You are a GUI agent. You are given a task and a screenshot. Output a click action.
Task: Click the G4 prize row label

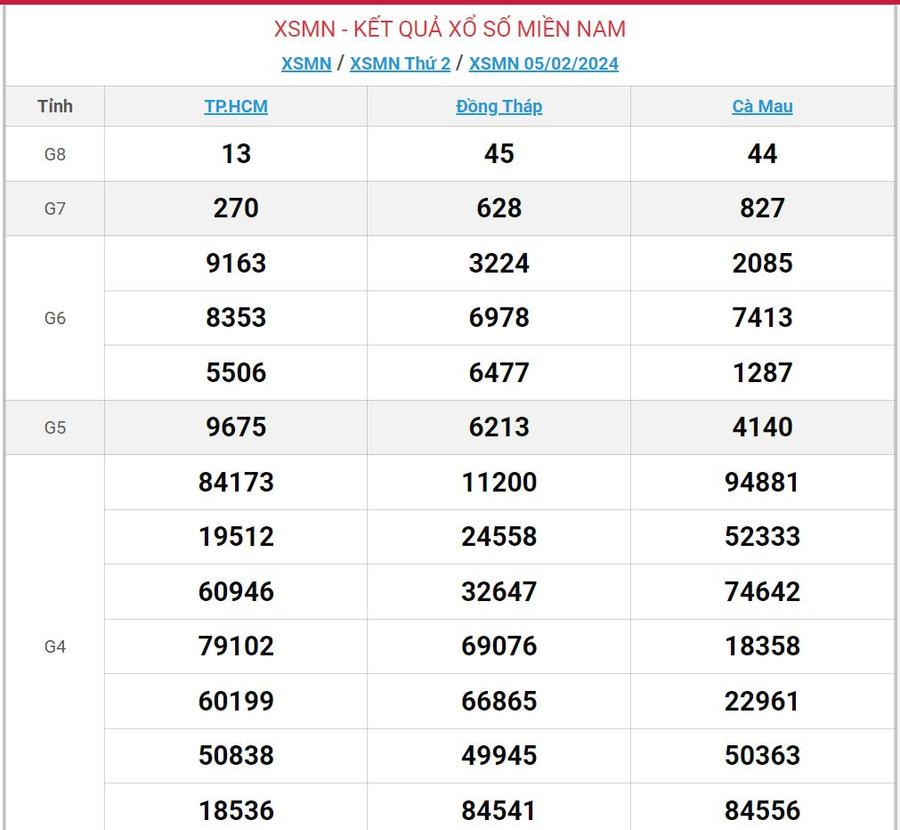coord(55,646)
